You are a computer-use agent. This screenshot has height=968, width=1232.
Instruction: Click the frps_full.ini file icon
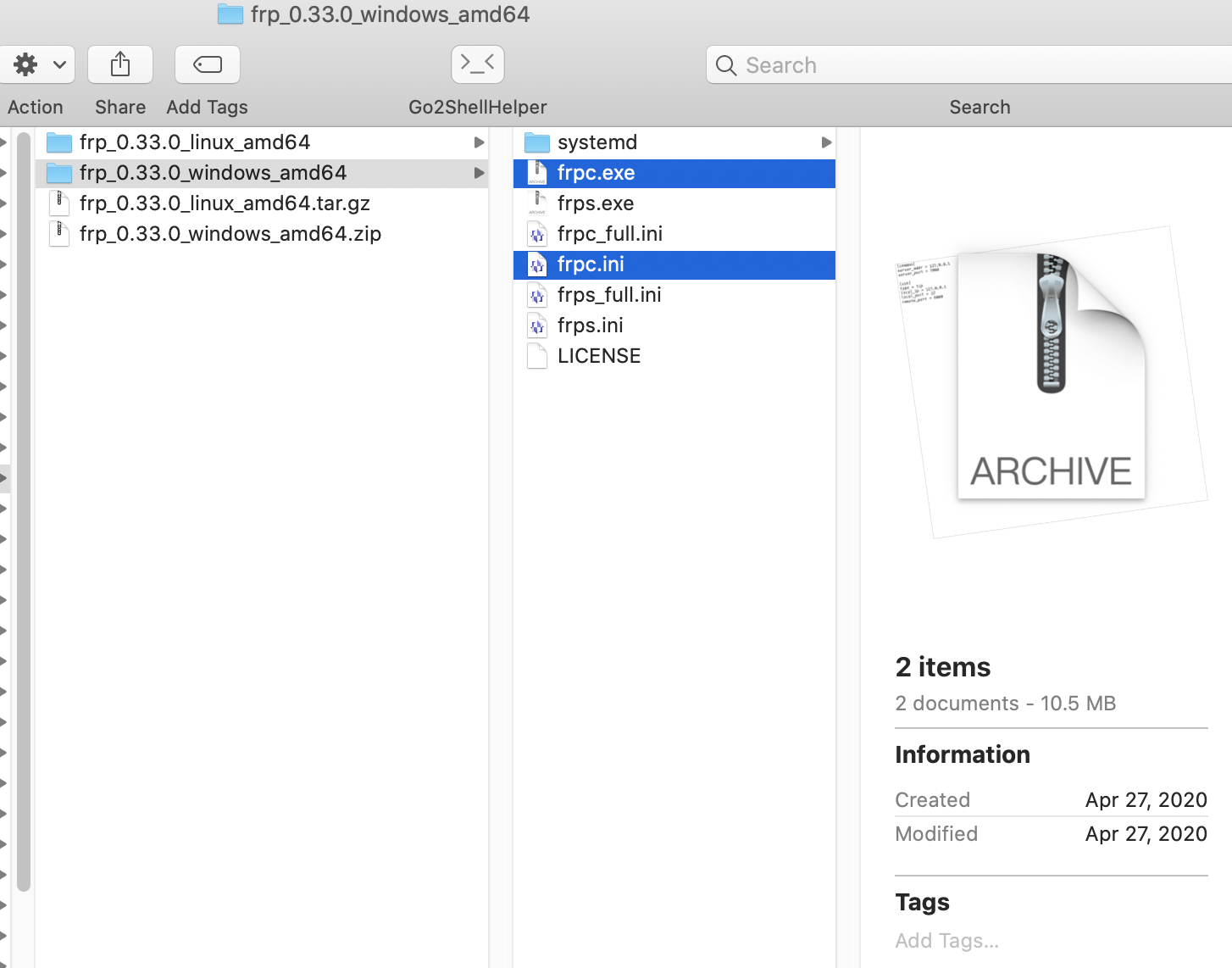click(x=537, y=295)
